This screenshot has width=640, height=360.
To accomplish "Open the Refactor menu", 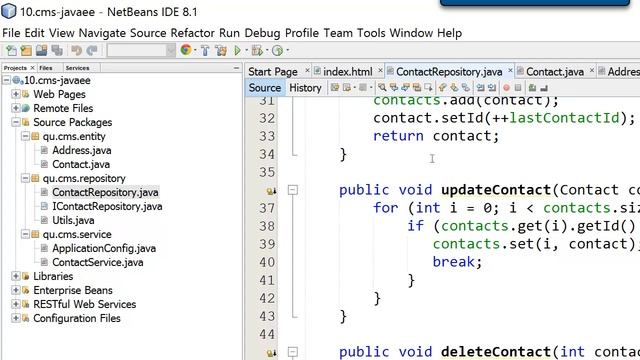I will pyautogui.click(x=192, y=33).
